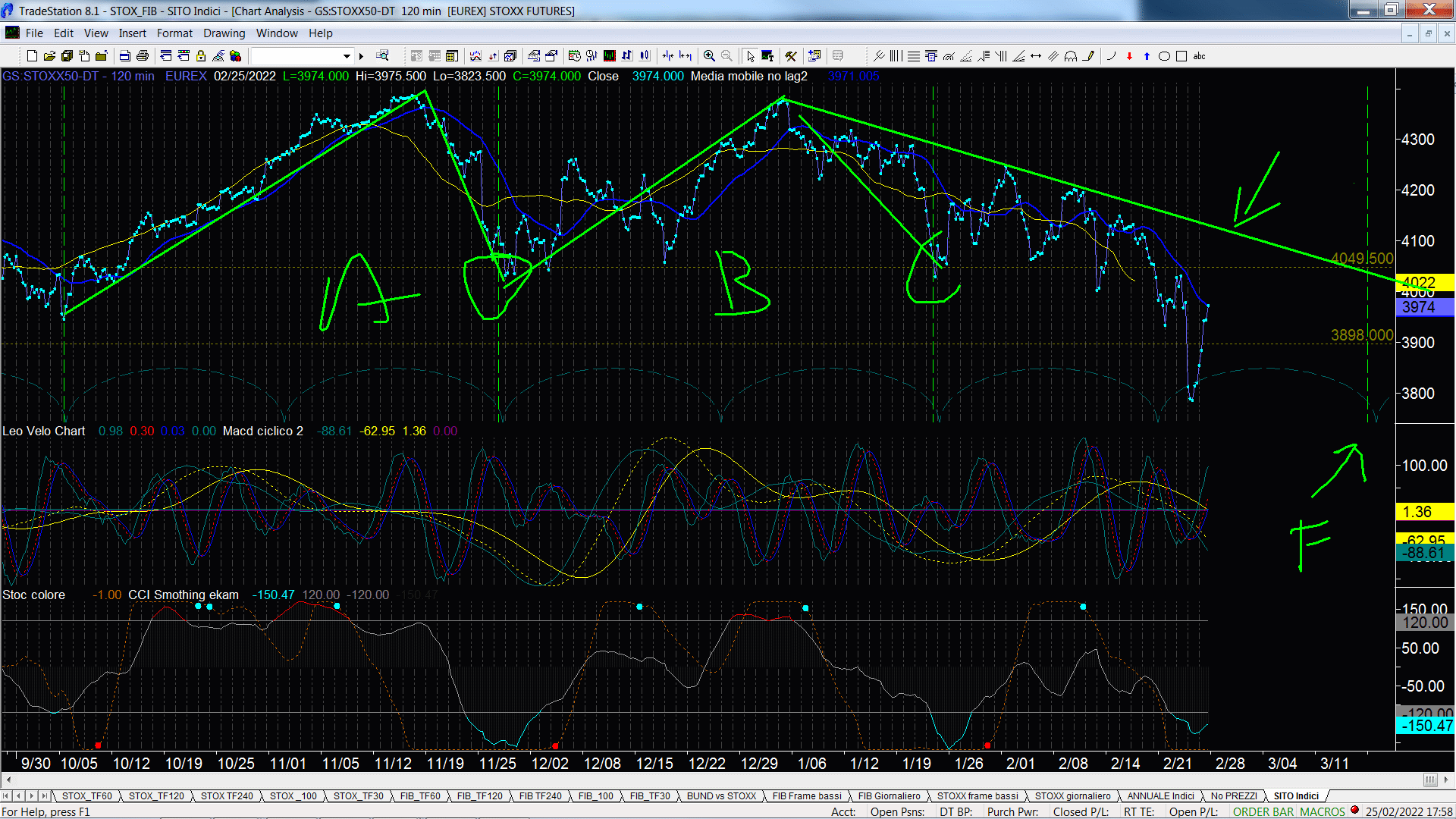Click the compress bar spacing icon
Viewport: 1456px width, 819px height.
coord(667,56)
